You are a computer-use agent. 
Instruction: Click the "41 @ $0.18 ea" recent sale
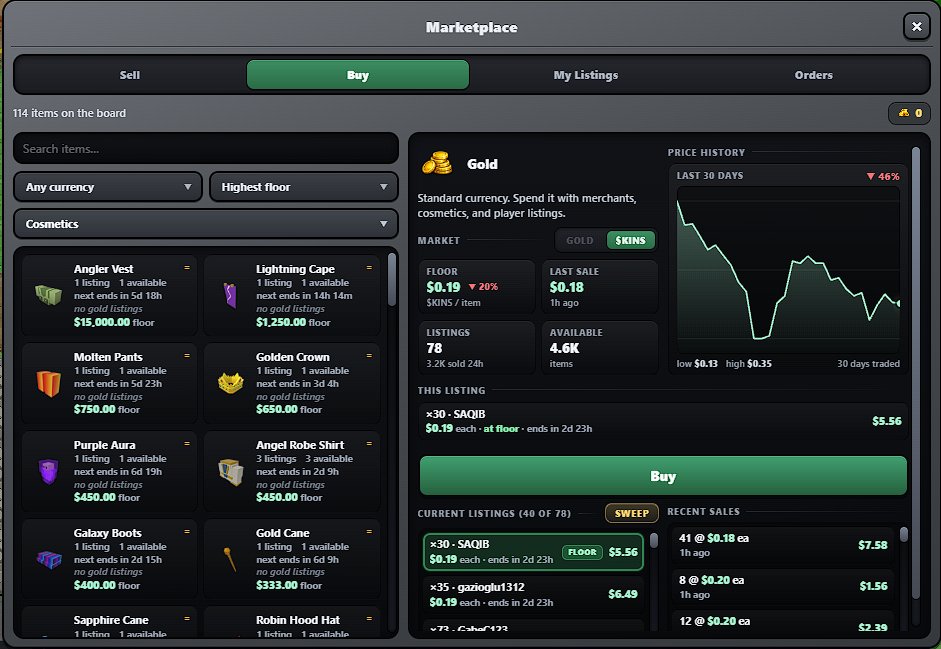pos(783,545)
